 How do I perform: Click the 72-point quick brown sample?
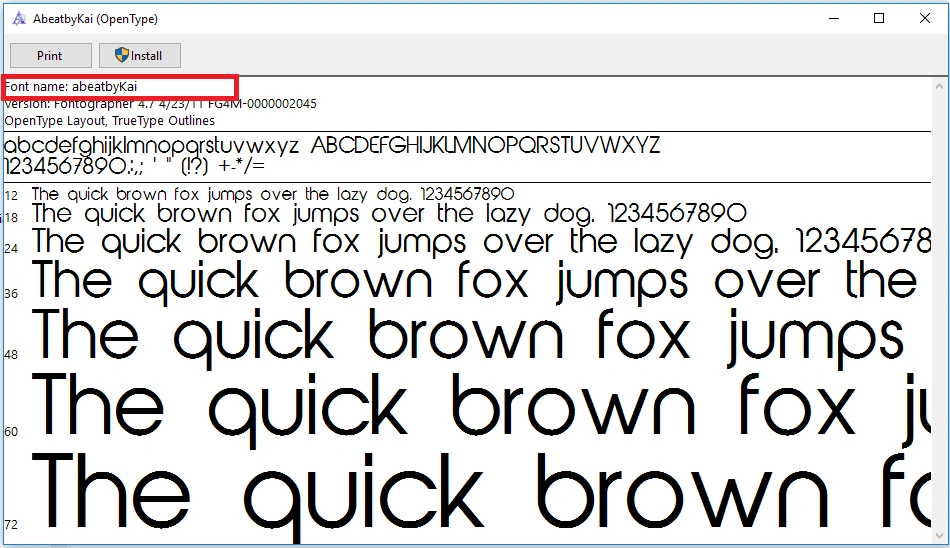[x=481, y=497]
